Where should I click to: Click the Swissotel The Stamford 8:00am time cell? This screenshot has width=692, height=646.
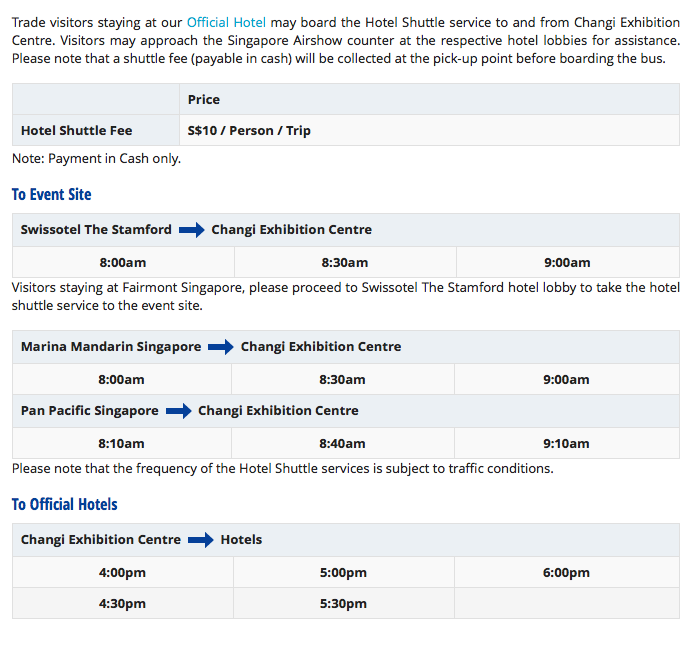coord(123,263)
